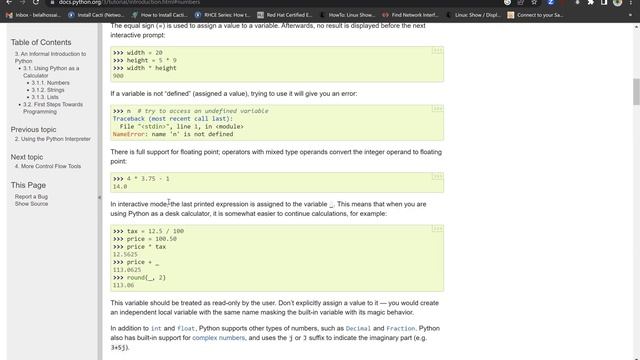Show more bookmarks with the overflow chevron
Image resolution: width=640 pixels, height=360 pixels.
click(630, 15)
